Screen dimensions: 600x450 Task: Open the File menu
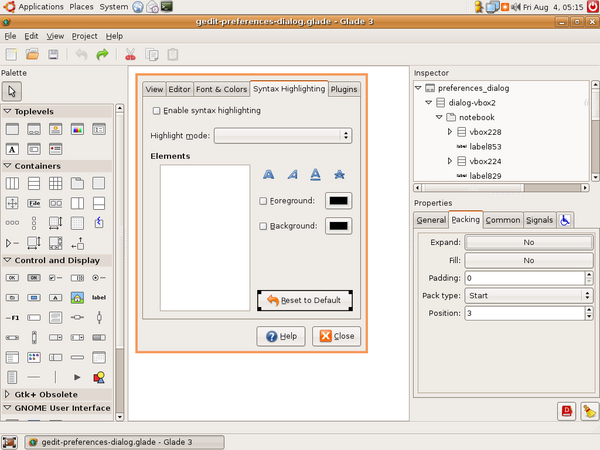click(x=10, y=36)
